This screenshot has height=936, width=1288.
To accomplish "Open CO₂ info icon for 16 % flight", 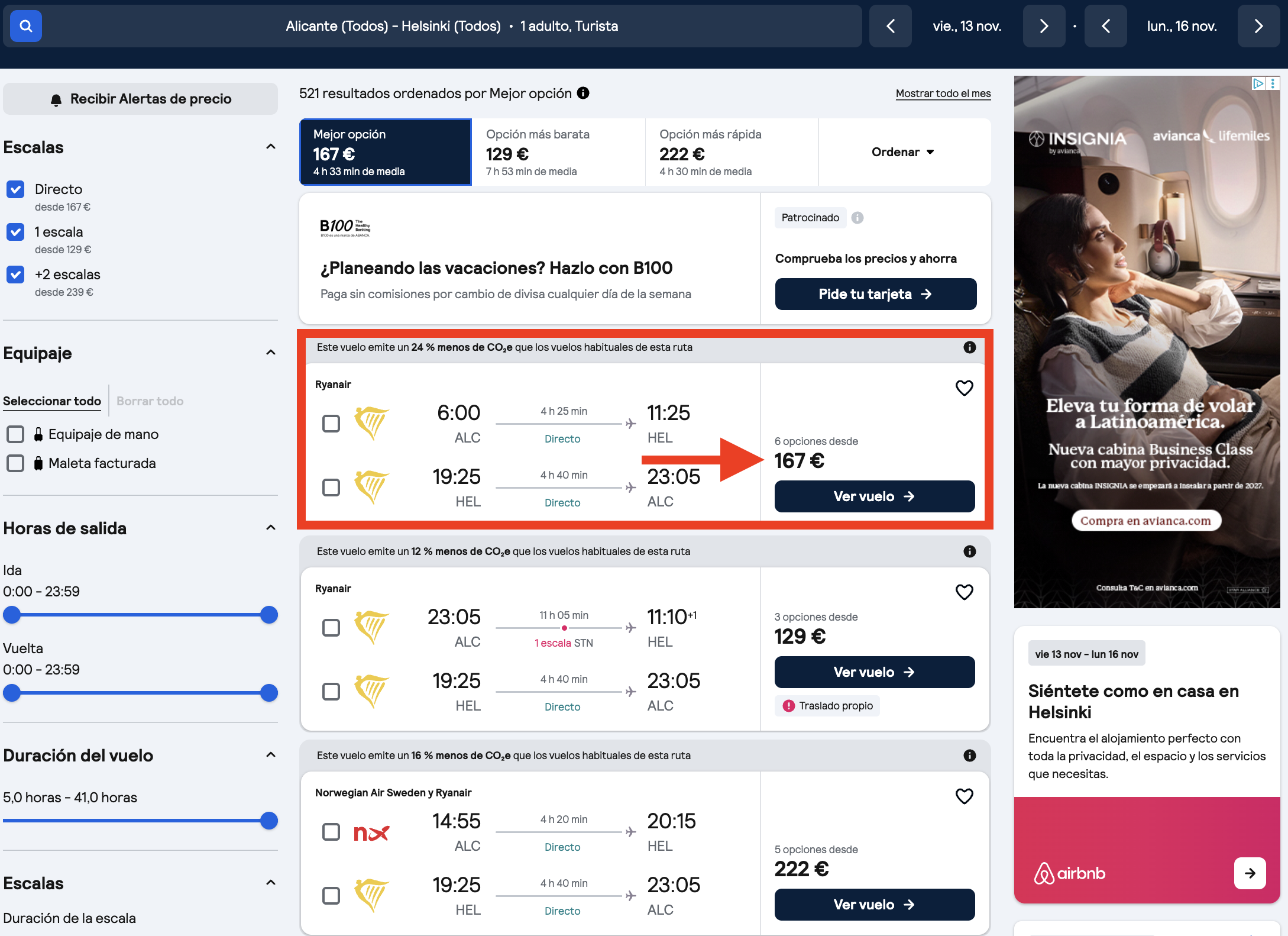I will coord(969,756).
